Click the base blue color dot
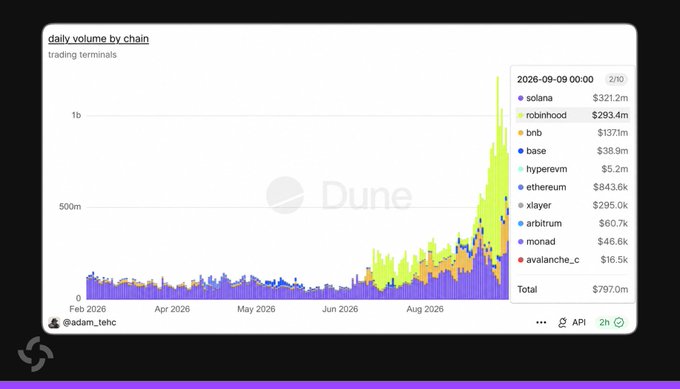680x389 pixels. (520, 151)
